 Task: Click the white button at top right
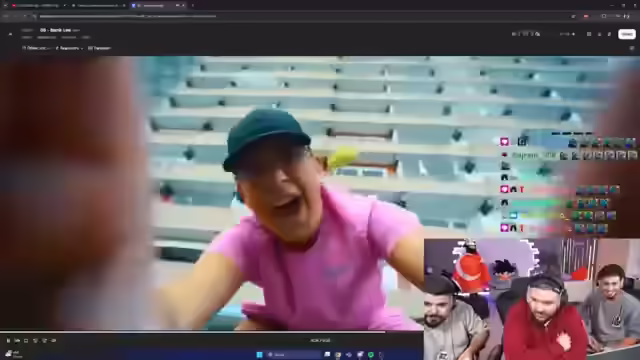(x=627, y=34)
